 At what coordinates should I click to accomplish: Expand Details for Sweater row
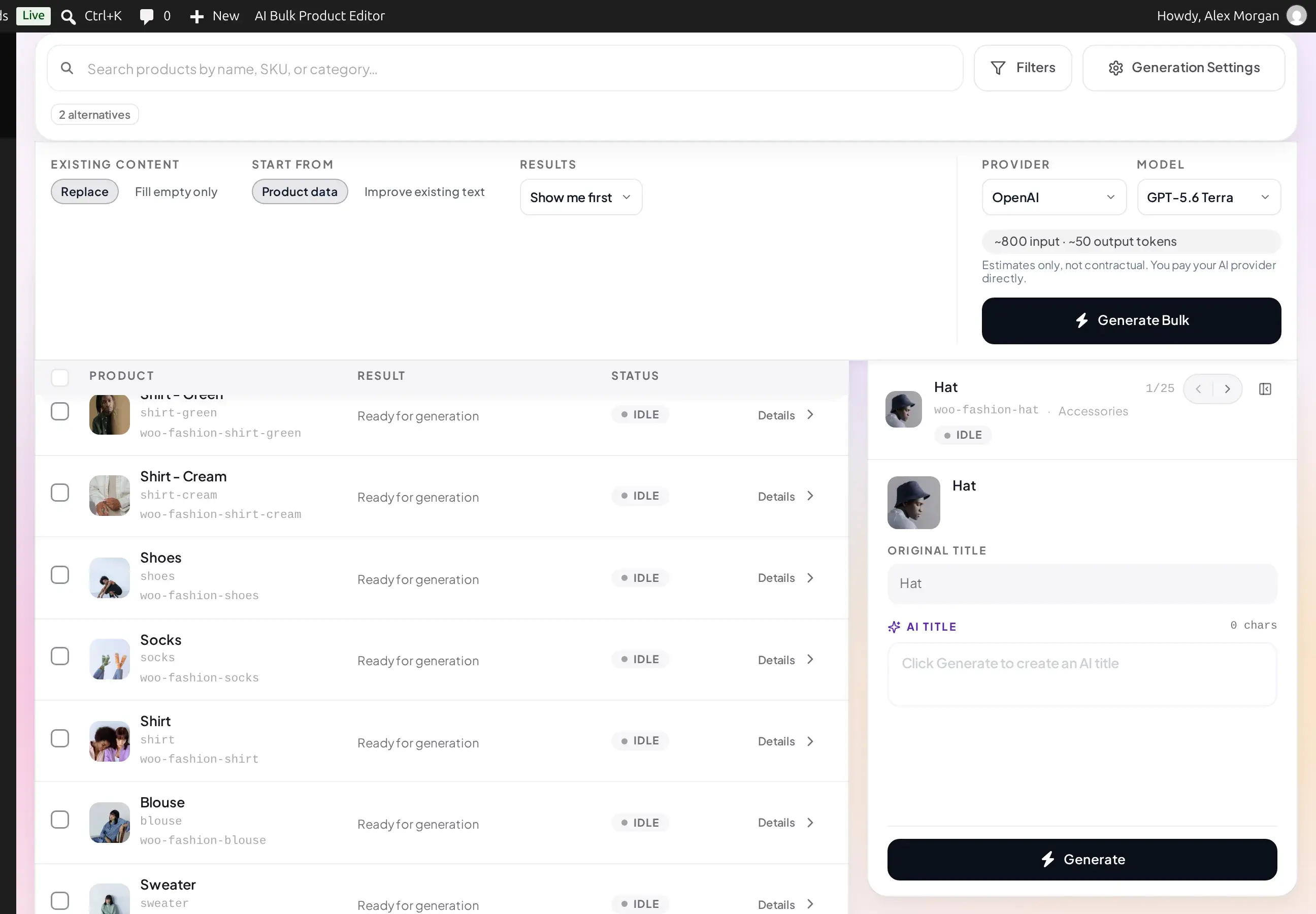[x=786, y=904]
